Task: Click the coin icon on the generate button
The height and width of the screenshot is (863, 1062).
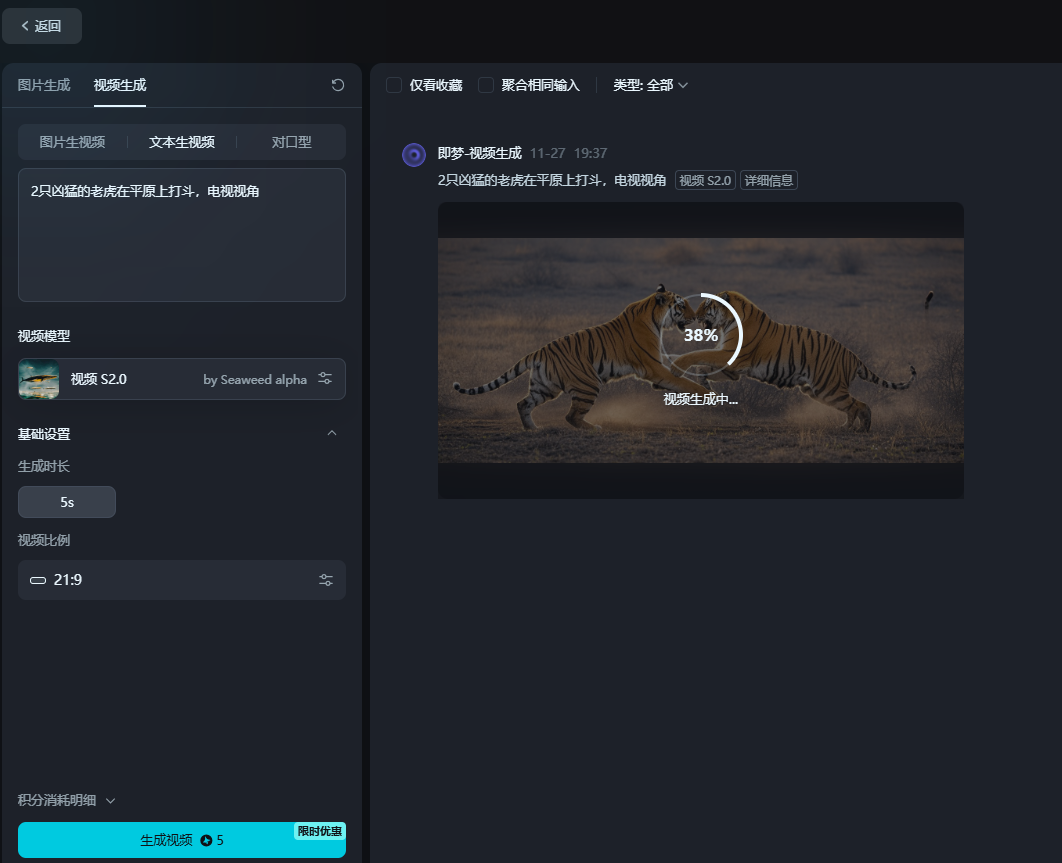Action: (x=207, y=840)
